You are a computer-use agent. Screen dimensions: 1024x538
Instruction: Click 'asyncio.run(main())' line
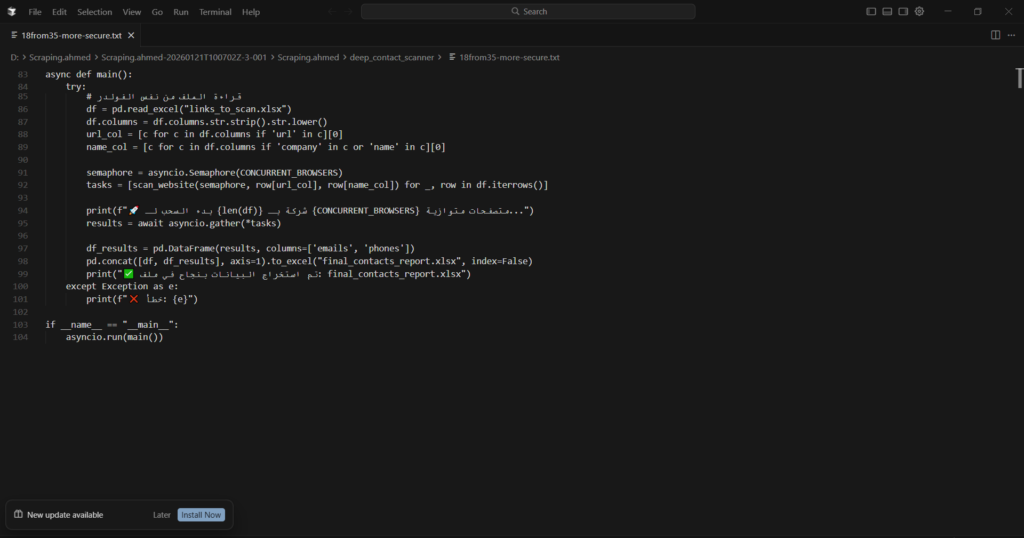tap(114, 338)
